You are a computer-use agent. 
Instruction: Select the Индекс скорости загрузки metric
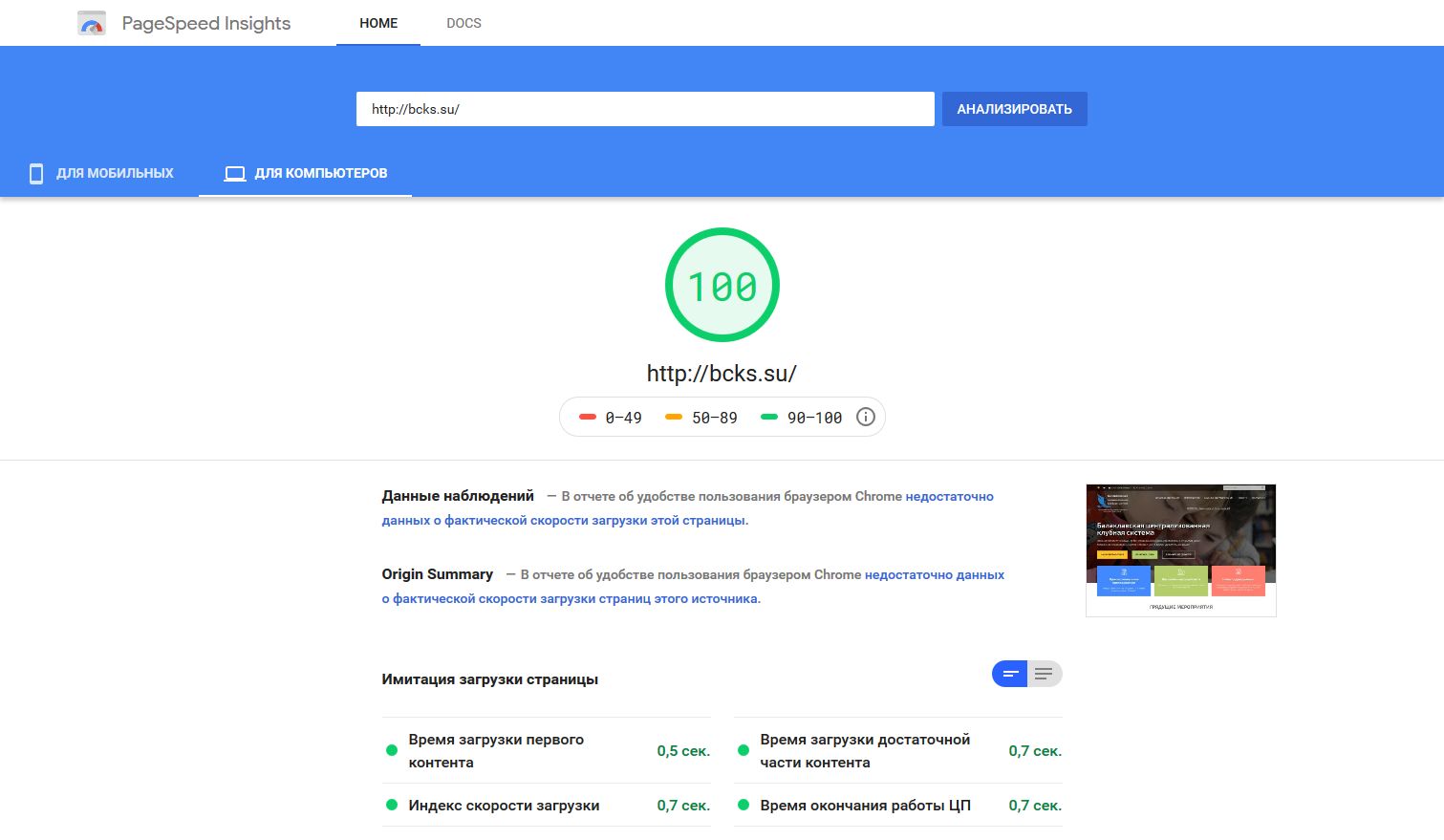(547, 806)
